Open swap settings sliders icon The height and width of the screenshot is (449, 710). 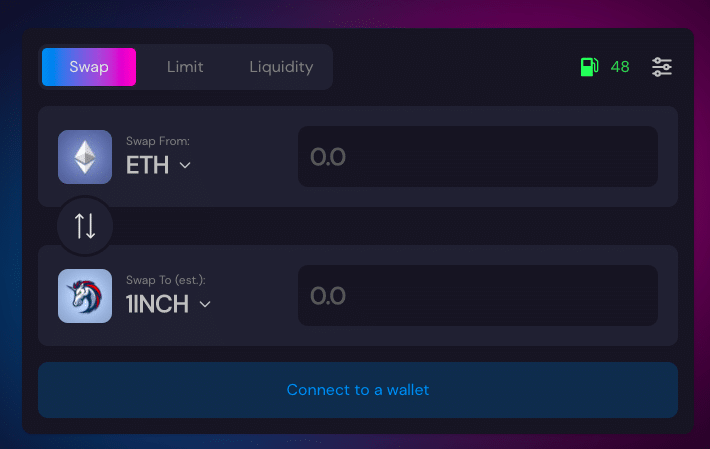point(662,67)
